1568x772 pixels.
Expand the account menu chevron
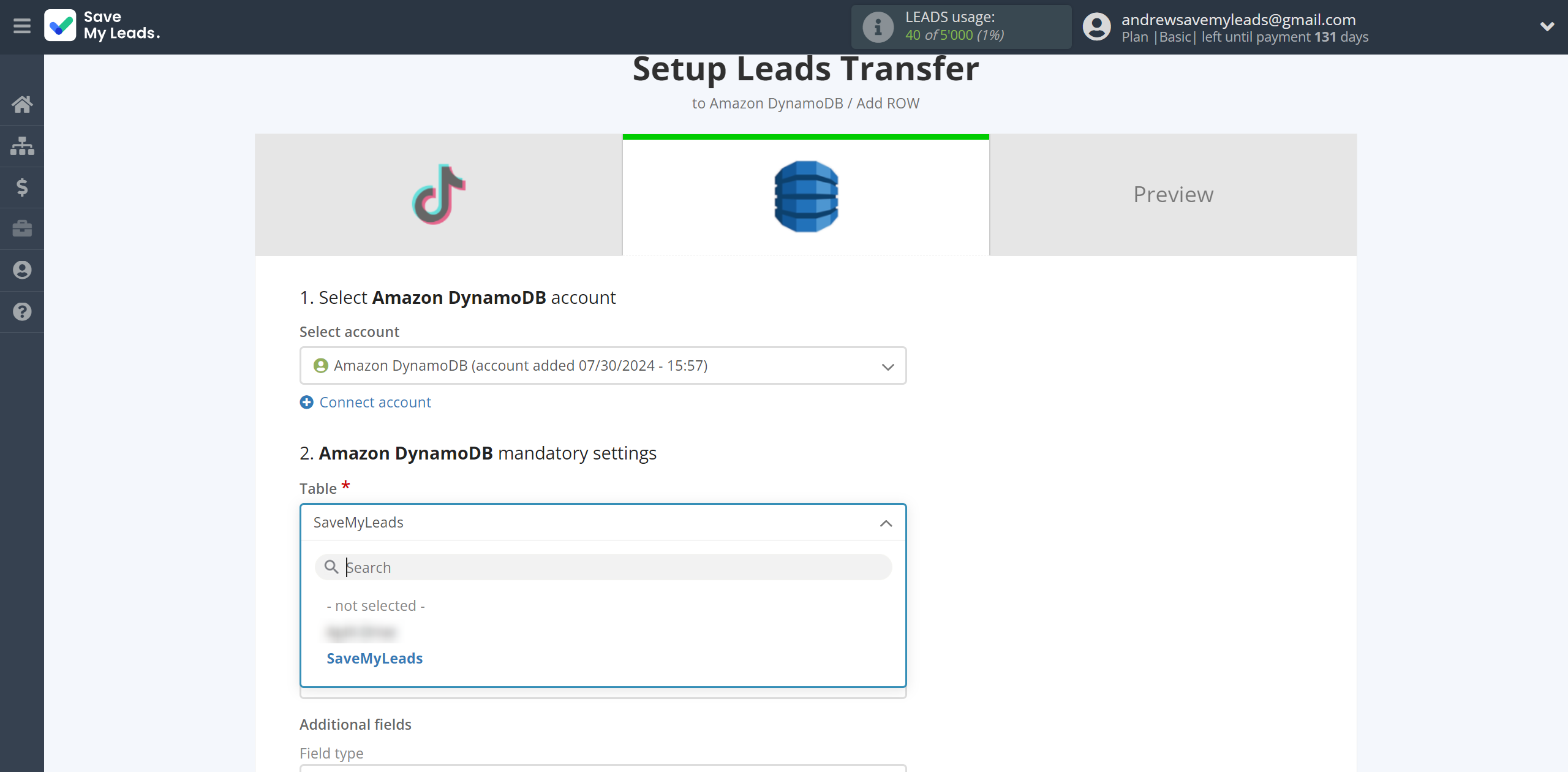[1547, 26]
